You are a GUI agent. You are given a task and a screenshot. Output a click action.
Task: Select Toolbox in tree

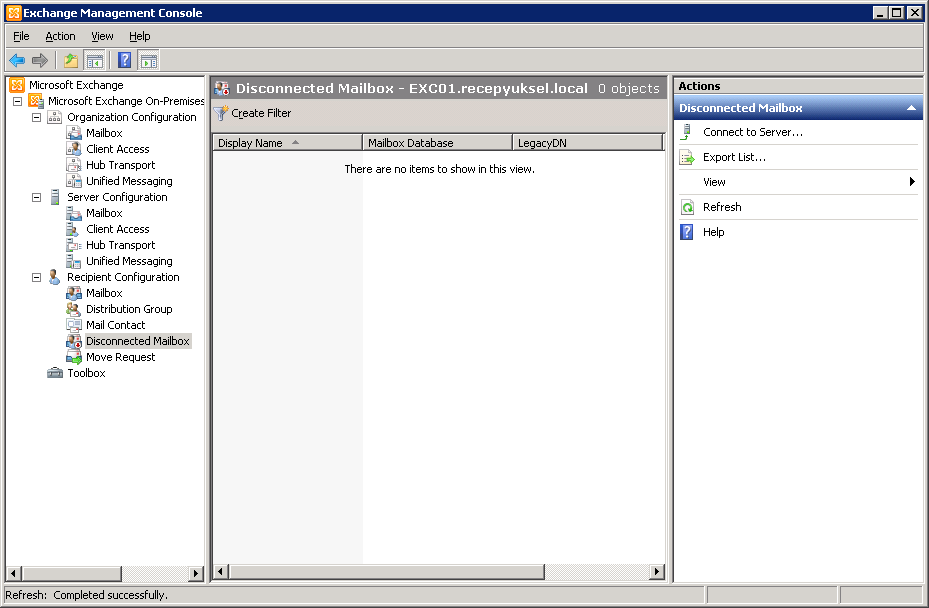[87, 373]
